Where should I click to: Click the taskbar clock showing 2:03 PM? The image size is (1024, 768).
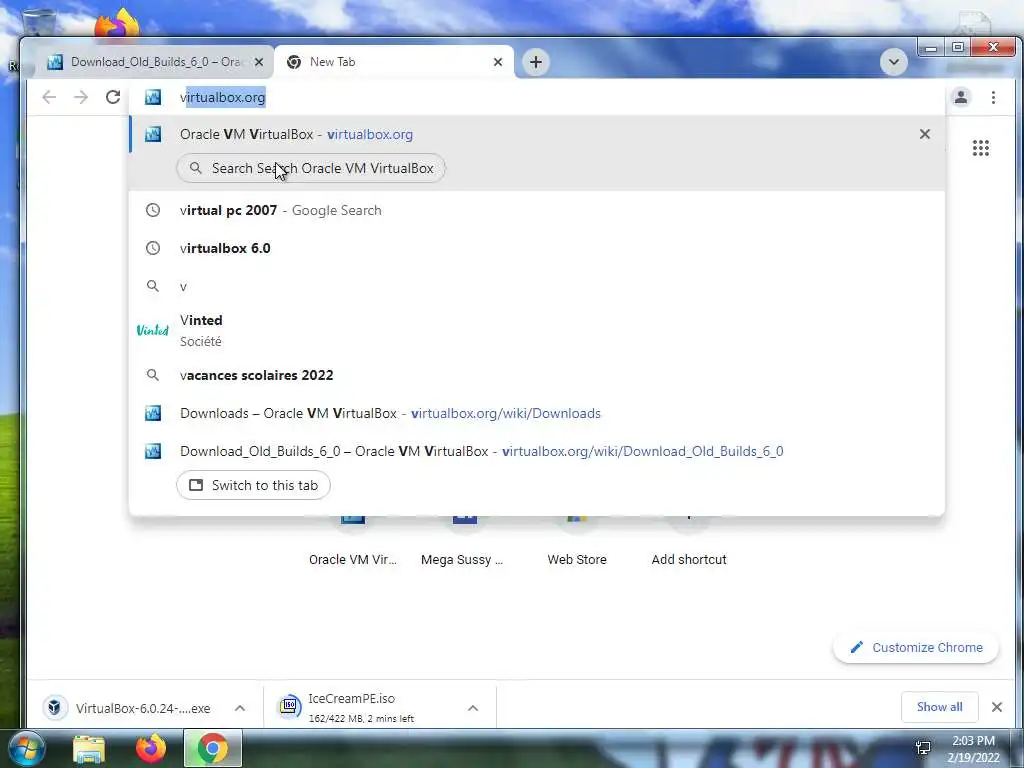[973, 749]
